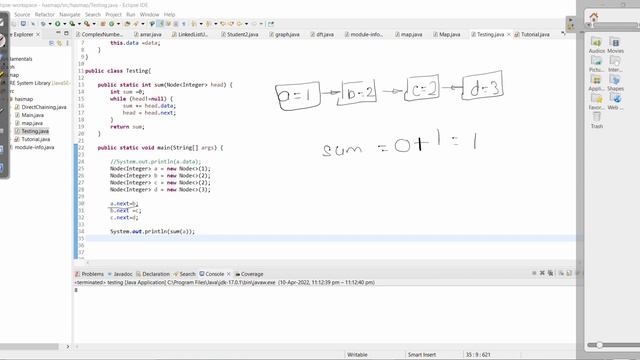Click the New Java Class green icon
Viewport: 640px width, 360px height.
click(111, 24)
